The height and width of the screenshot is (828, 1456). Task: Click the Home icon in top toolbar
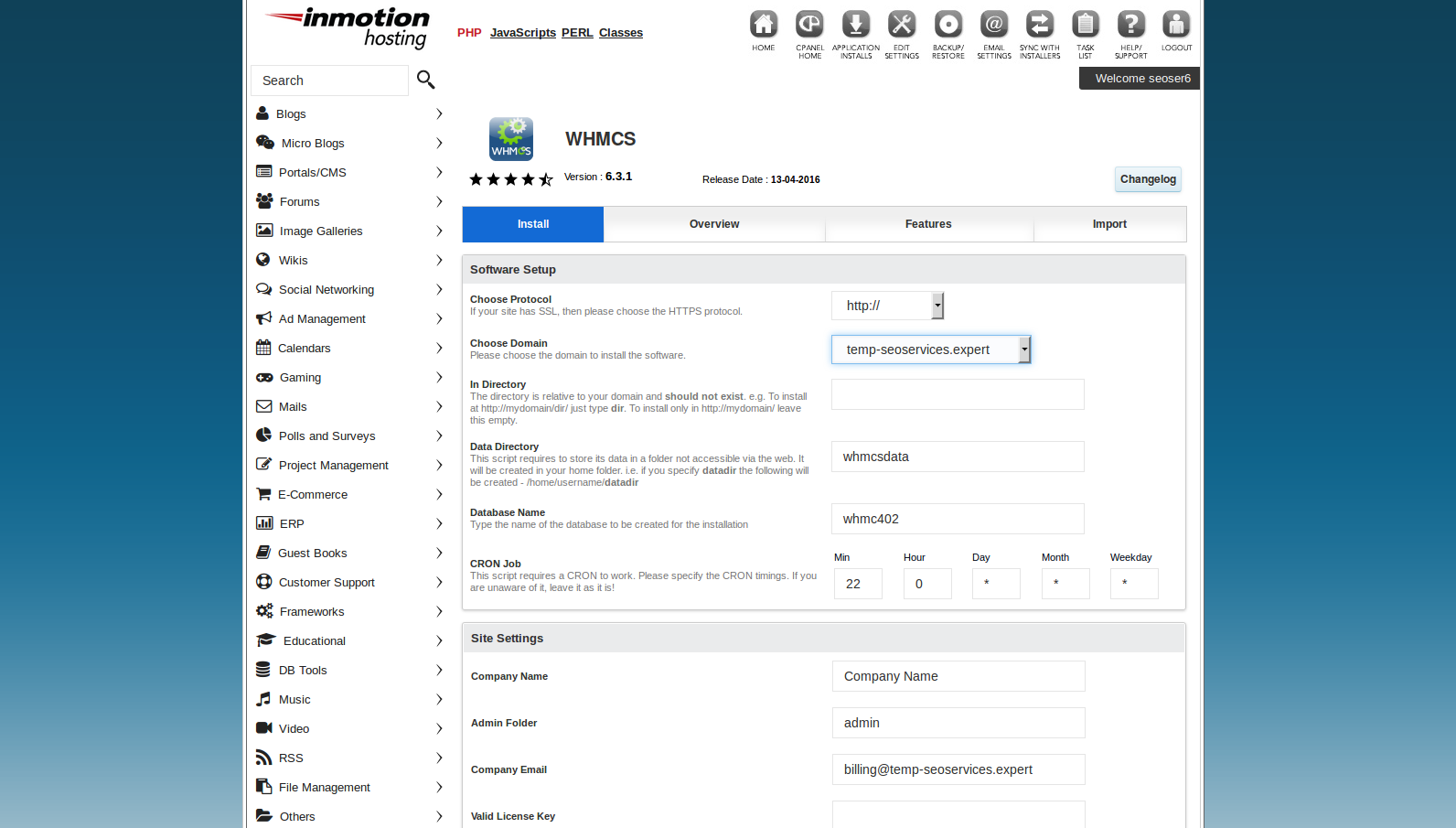point(763,25)
